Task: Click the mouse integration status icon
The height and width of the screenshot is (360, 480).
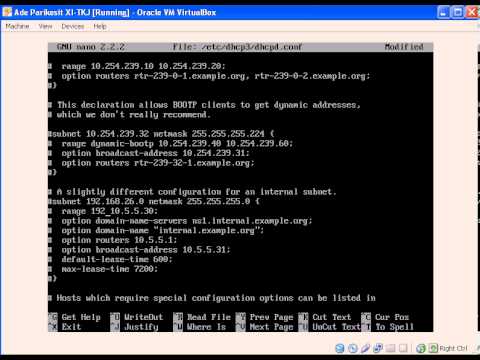Action: pos(421,348)
